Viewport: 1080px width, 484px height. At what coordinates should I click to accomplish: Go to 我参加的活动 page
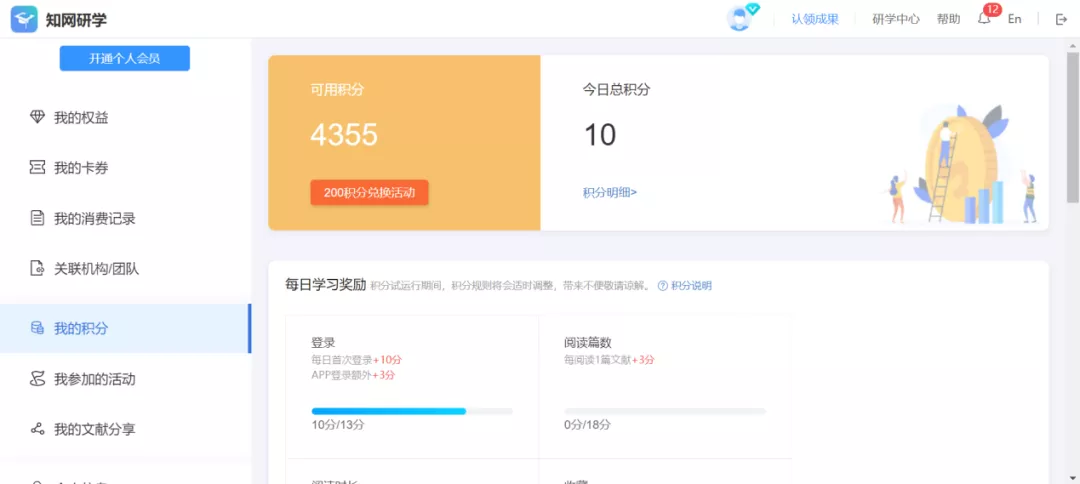(x=94, y=379)
